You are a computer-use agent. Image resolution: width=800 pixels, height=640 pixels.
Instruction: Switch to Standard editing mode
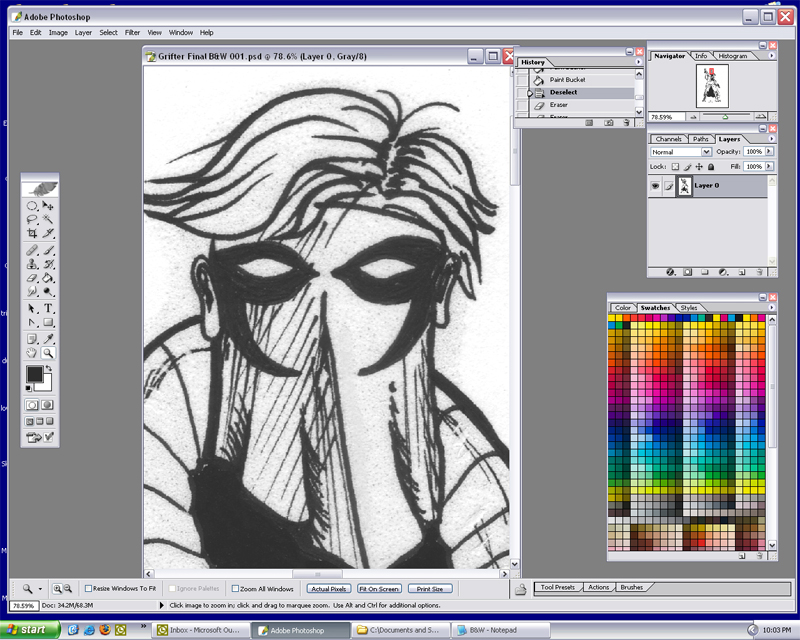[32, 405]
